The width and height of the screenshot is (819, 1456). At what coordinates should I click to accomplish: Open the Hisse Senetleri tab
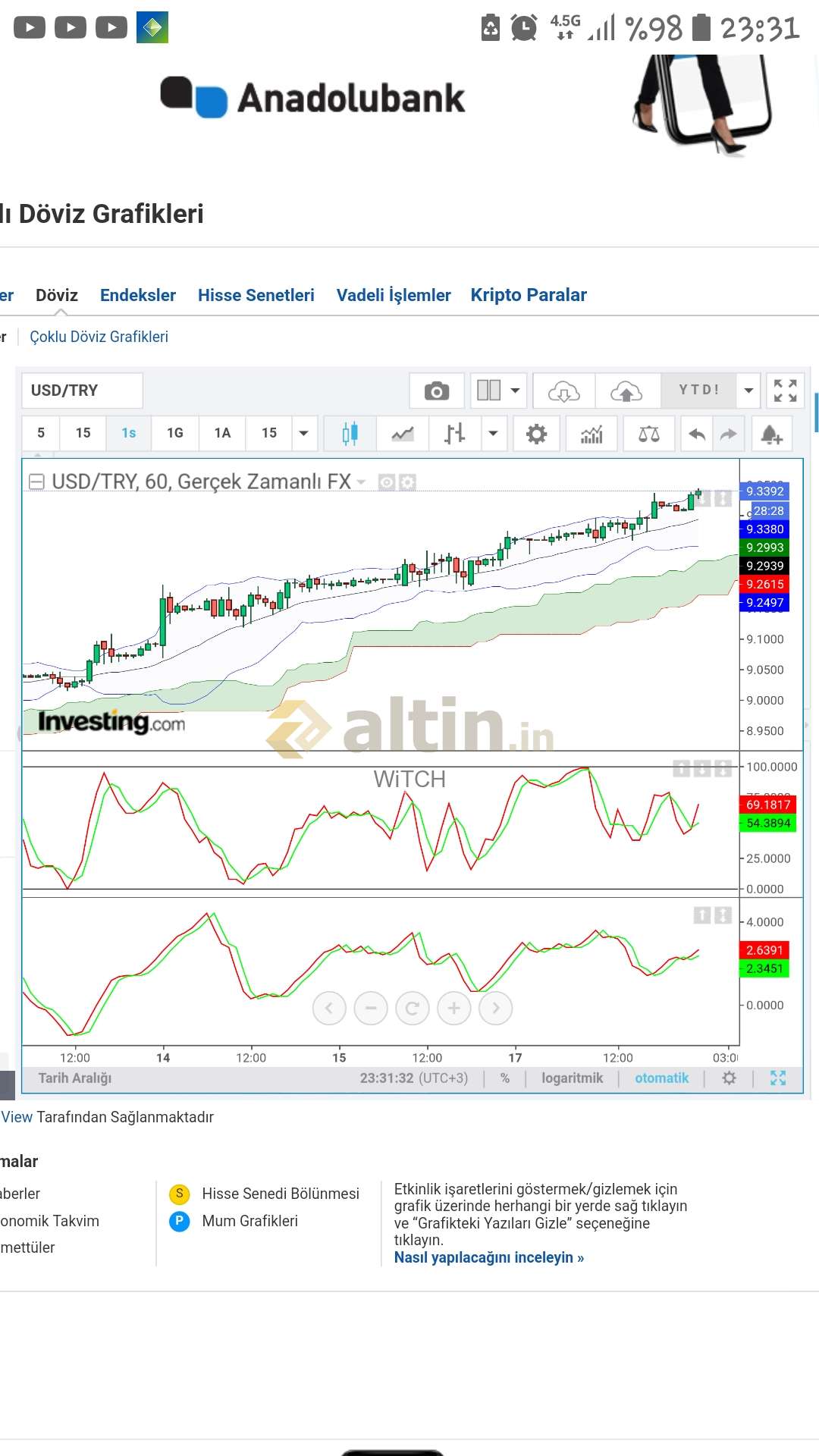pos(256,295)
